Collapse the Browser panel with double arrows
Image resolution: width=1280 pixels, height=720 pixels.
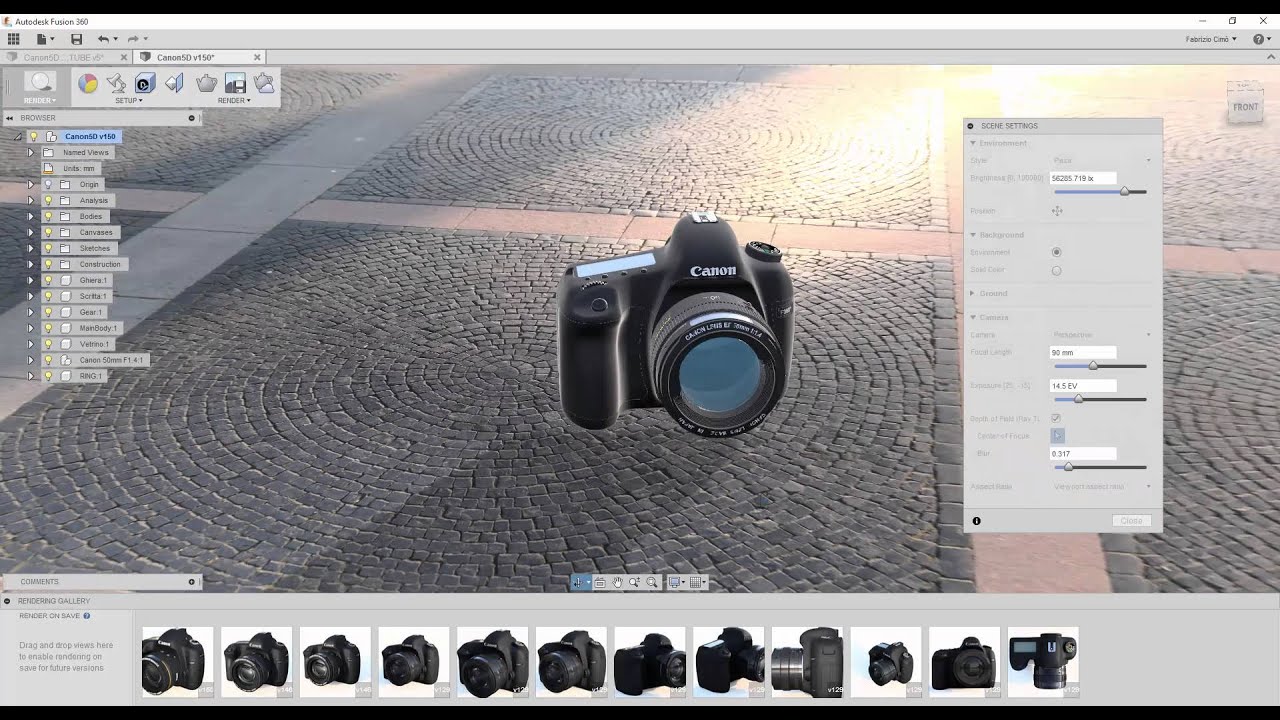8,118
